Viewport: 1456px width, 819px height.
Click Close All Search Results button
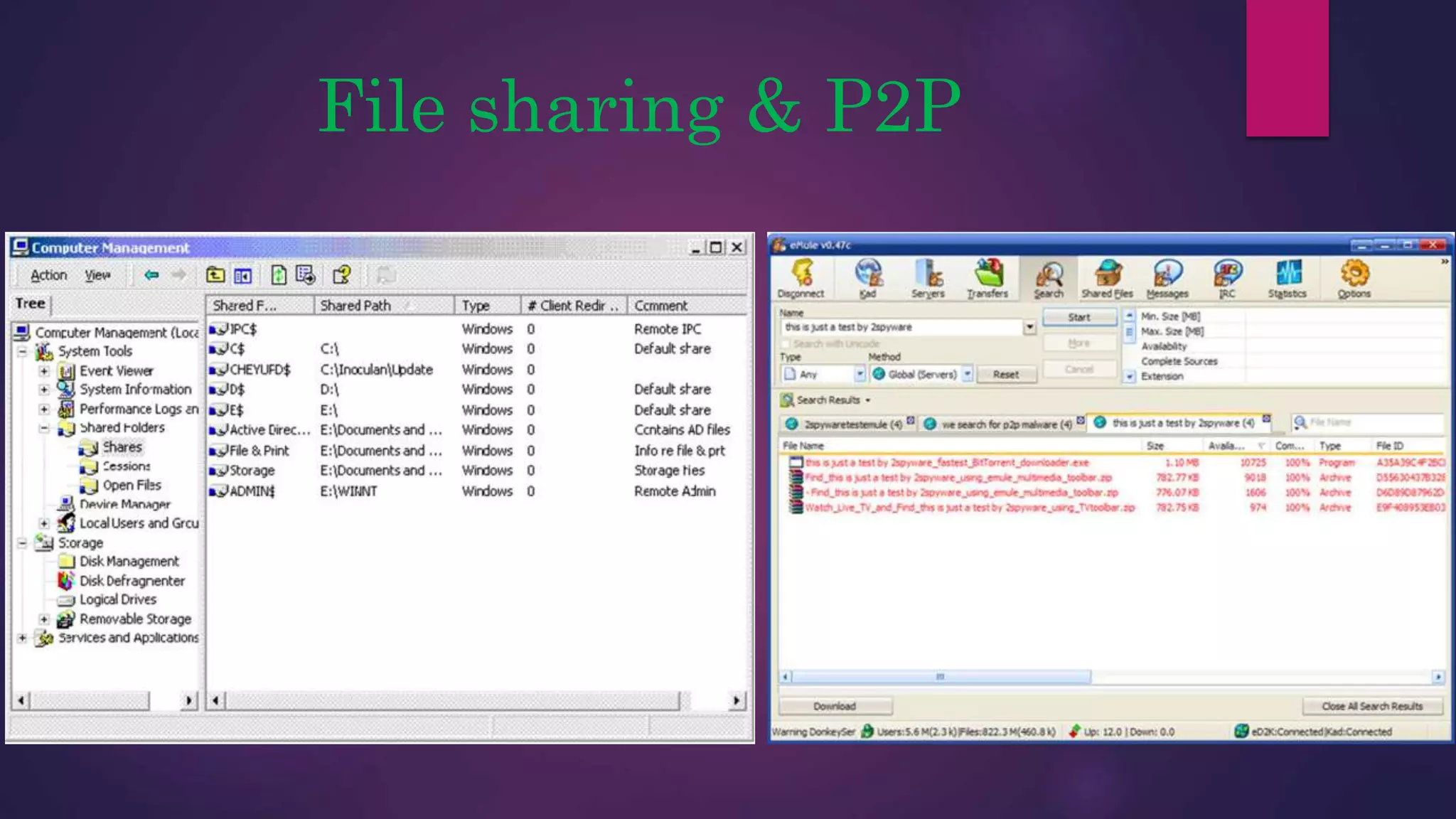1372,706
